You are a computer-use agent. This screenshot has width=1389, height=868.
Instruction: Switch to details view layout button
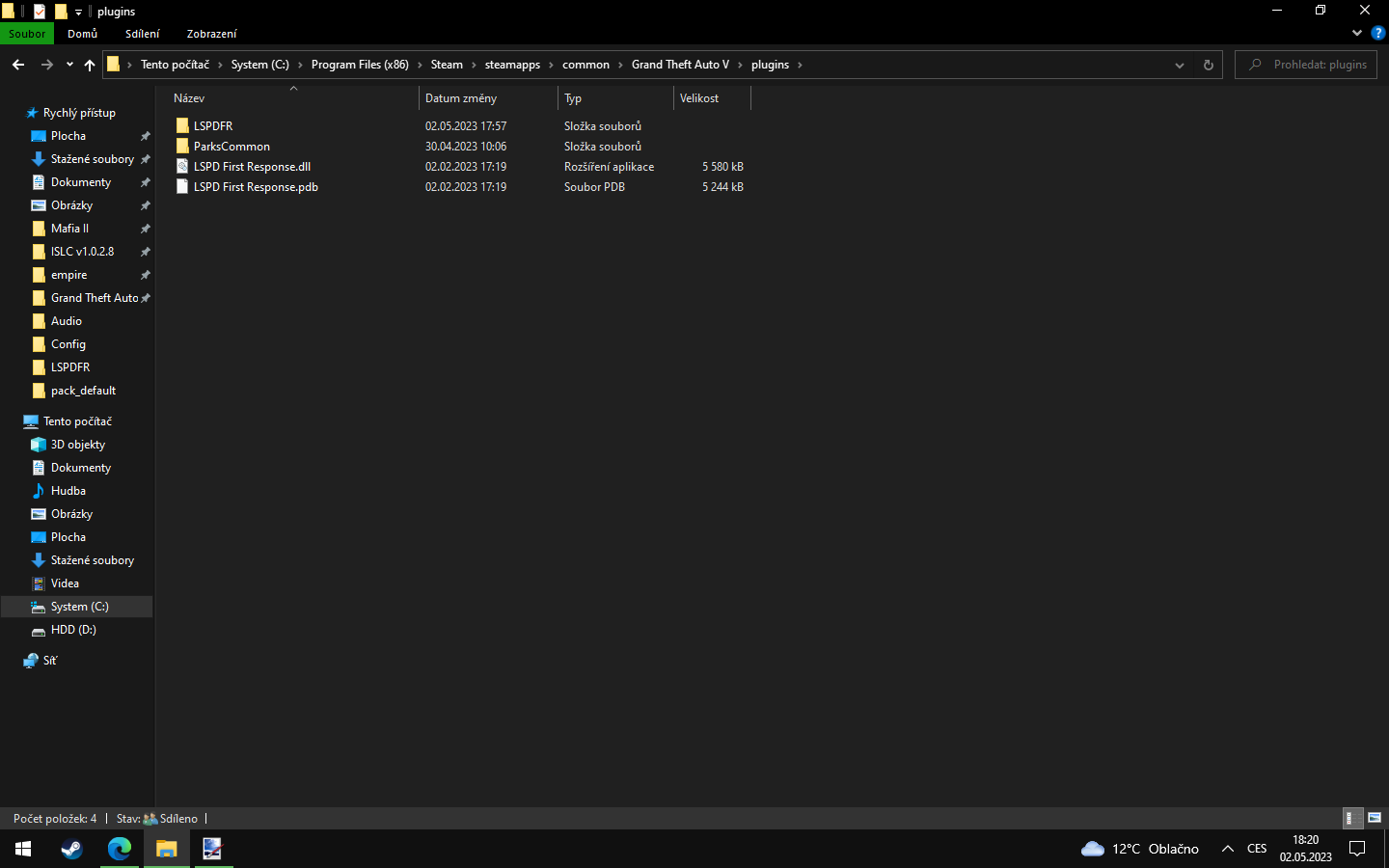1353,818
